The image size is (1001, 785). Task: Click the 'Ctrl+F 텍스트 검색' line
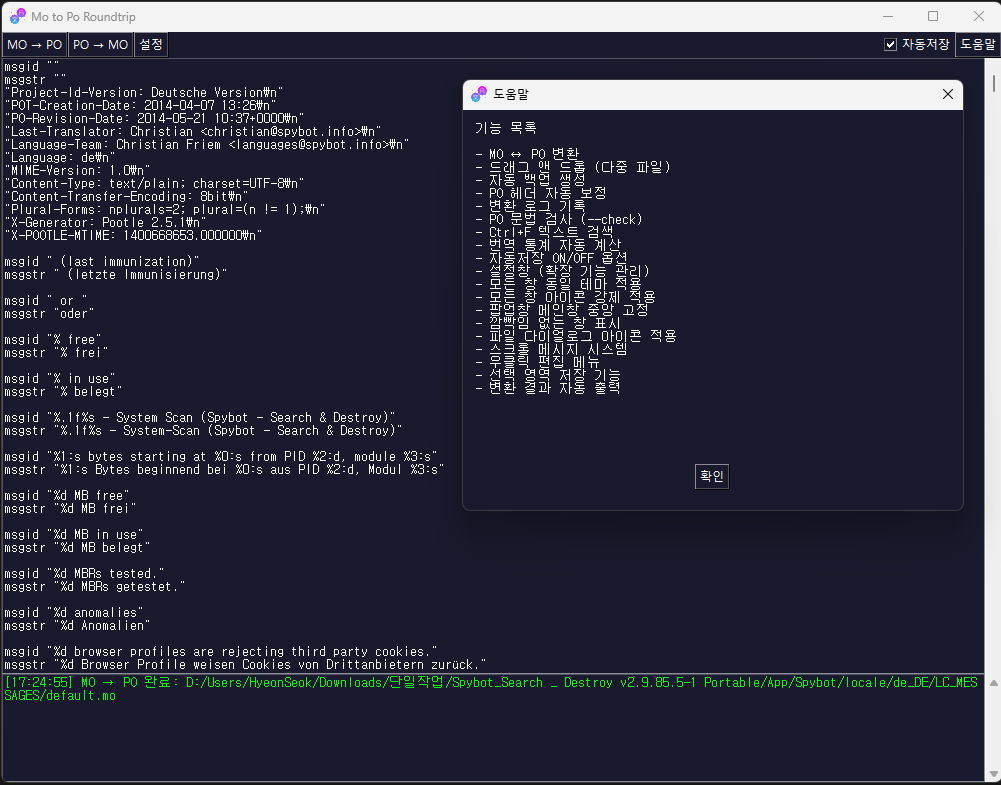[545, 232]
